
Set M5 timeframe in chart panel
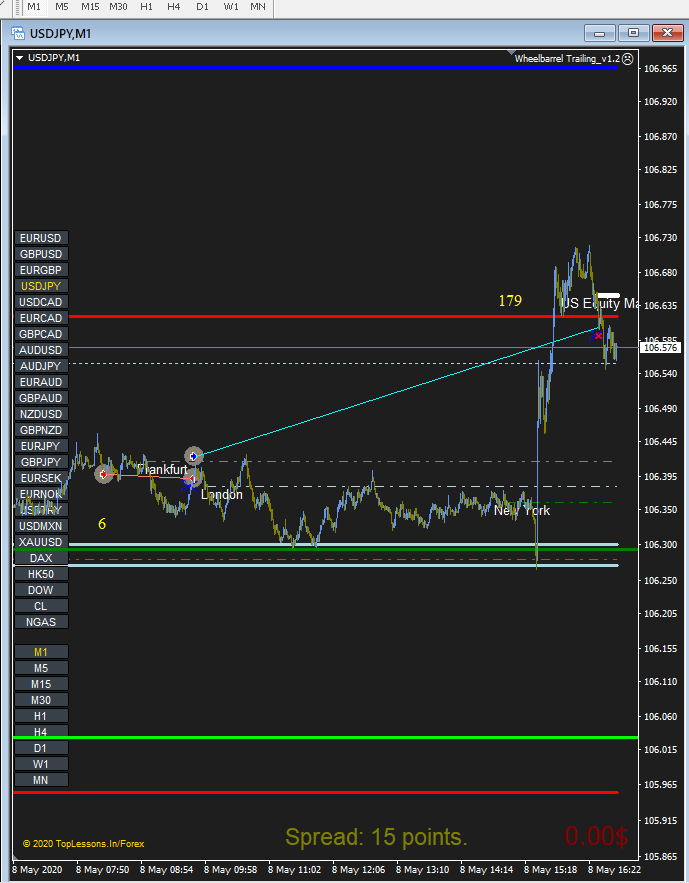tap(41, 668)
